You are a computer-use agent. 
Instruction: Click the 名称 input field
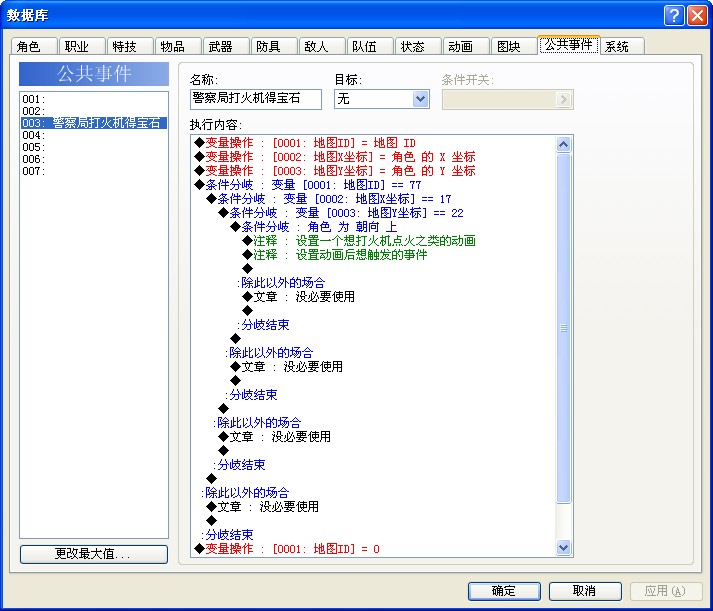(x=256, y=99)
